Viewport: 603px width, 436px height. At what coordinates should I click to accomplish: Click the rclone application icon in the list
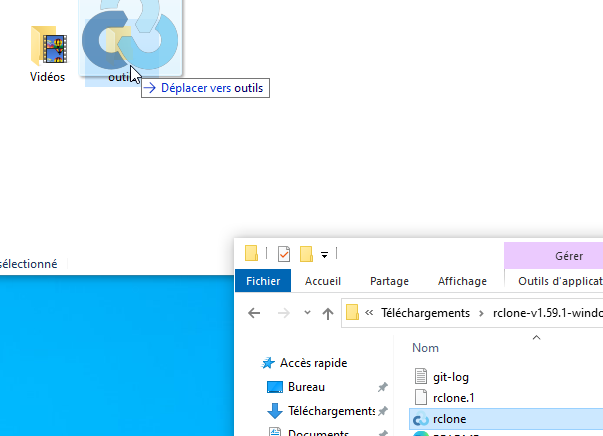click(421, 419)
